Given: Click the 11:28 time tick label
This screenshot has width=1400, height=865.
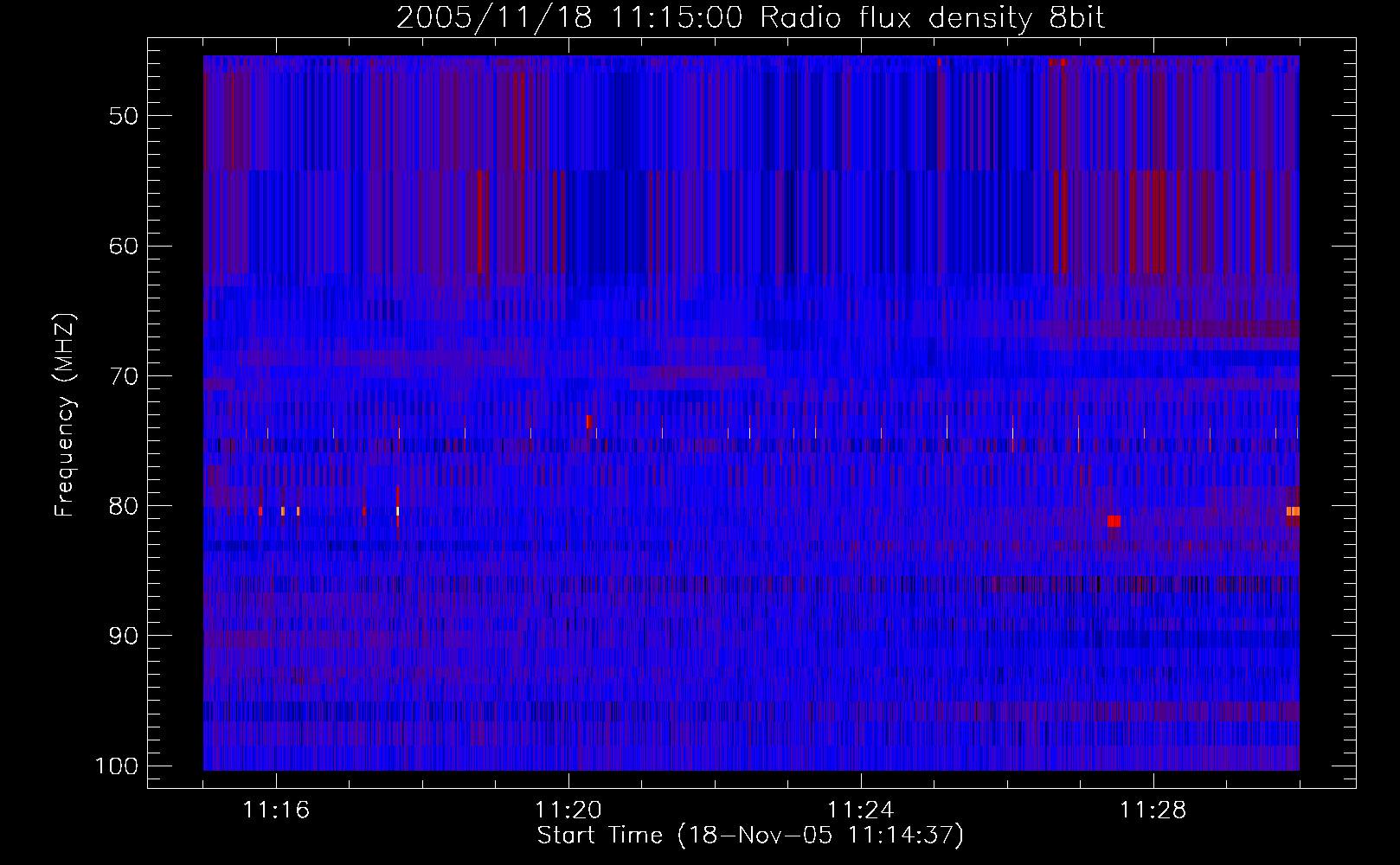Looking at the screenshot, I should [x=1153, y=811].
